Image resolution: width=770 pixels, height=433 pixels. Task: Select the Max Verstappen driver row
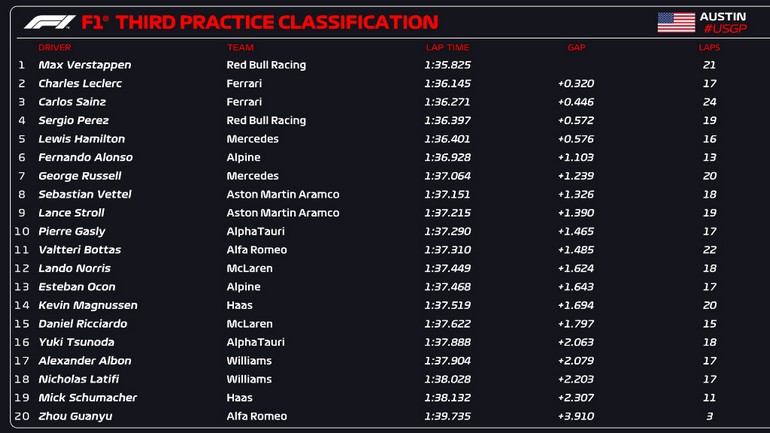(85, 65)
